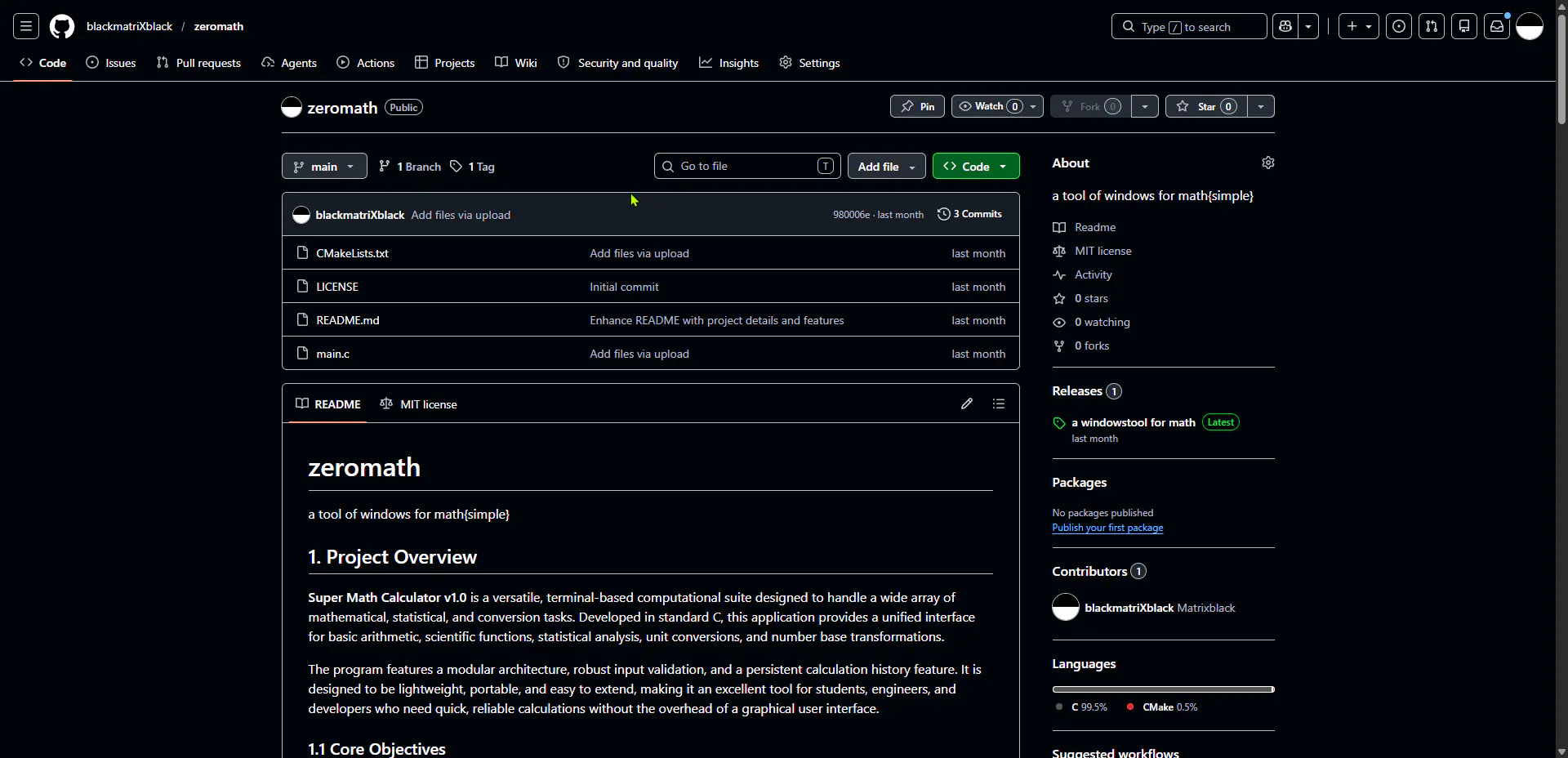Click the edit repository details gear icon
The width and height of the screenshot is (1568, 758).
(x=1268, y=163)
